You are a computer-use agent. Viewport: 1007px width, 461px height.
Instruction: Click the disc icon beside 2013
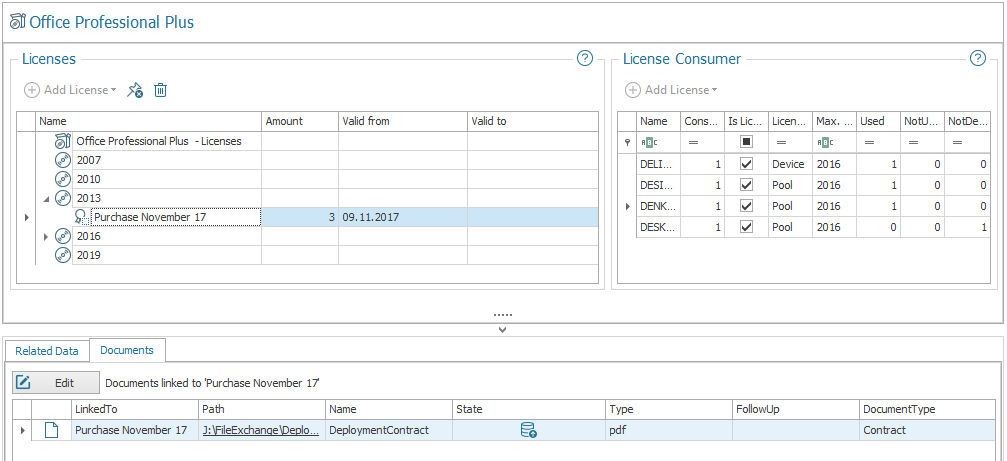(x=62, y=198)
